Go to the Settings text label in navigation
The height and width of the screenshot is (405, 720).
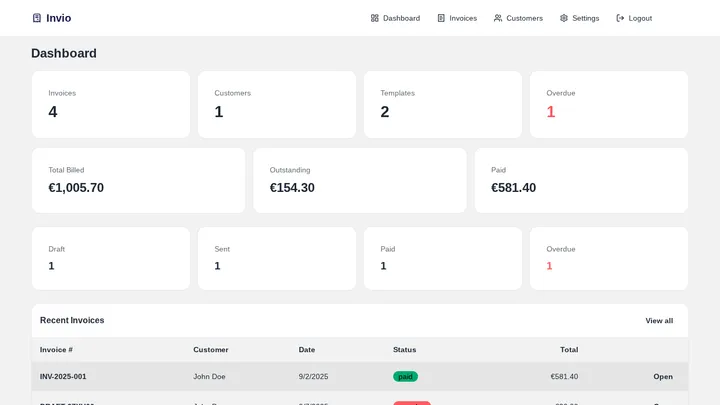(585, 18)
